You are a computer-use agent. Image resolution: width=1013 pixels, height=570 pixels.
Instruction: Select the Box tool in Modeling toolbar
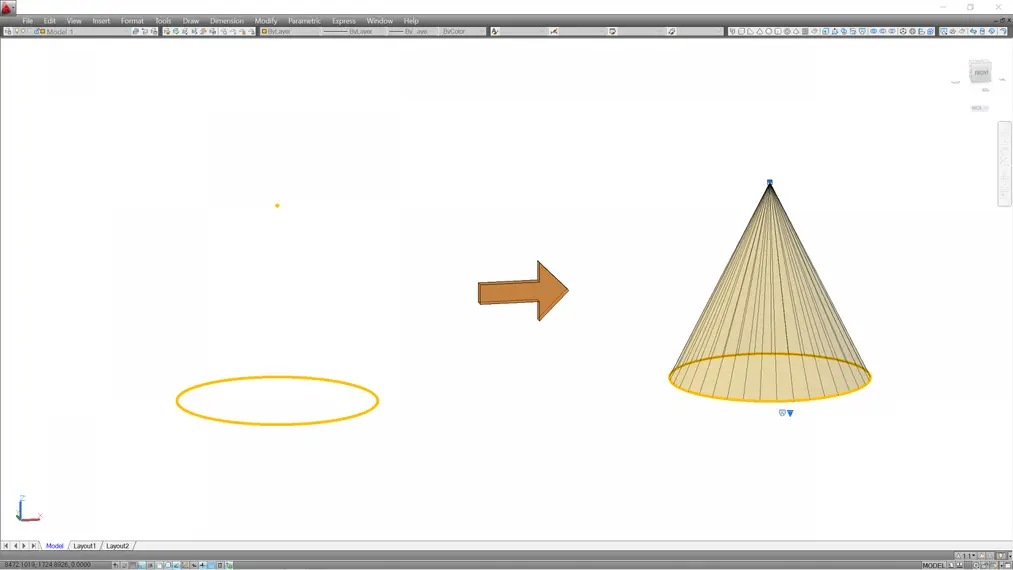[742, 32]
